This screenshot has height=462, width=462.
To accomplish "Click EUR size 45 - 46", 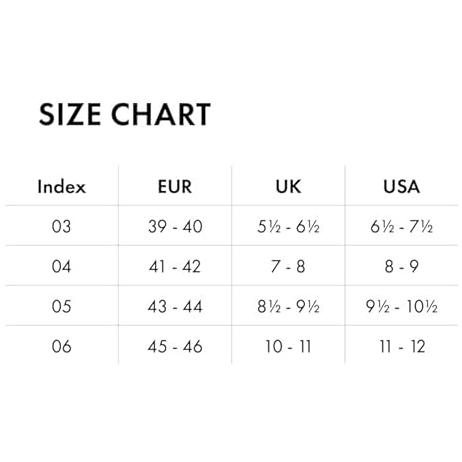I will point(175,346).
